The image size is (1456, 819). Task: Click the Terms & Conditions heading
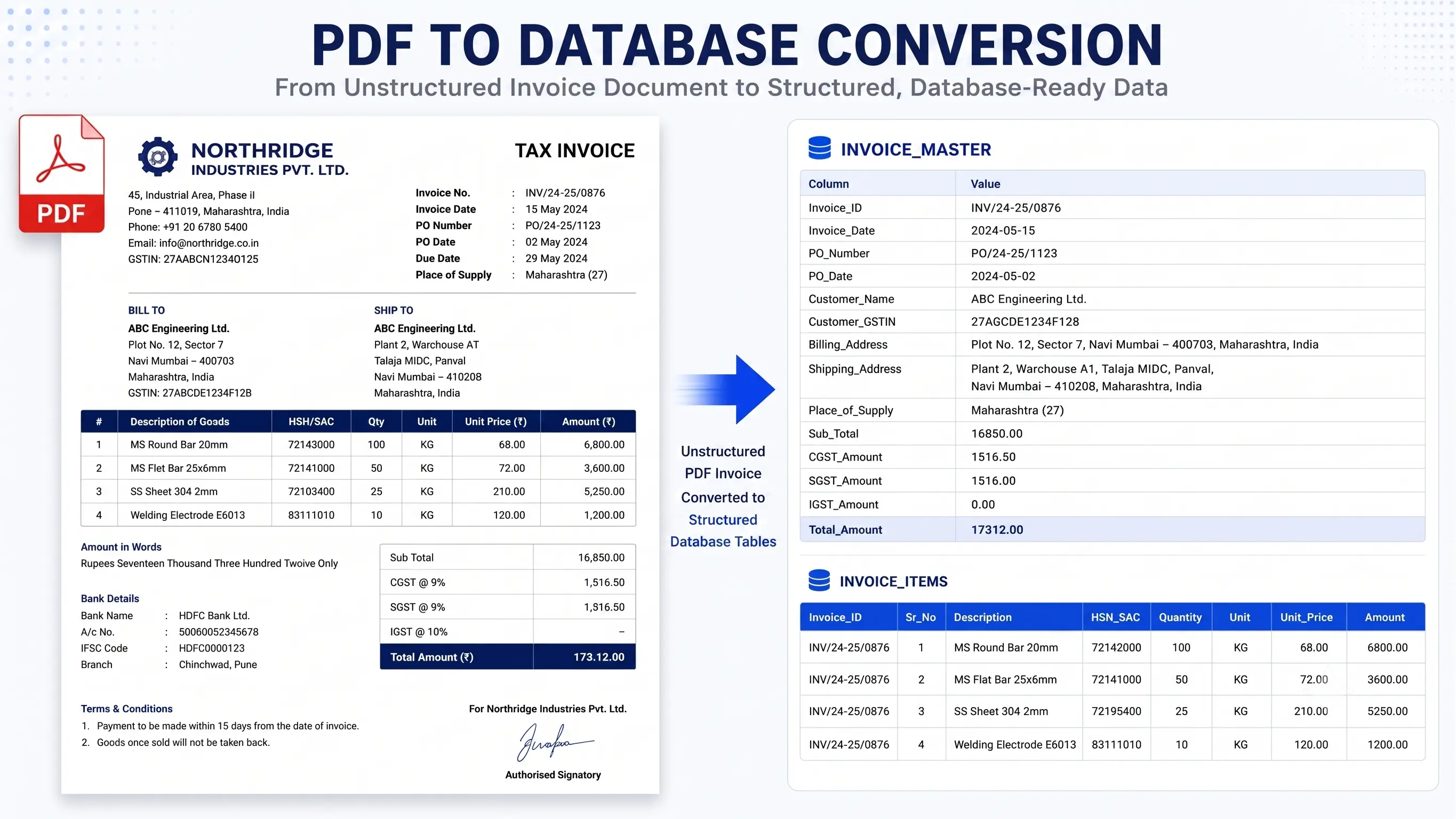click(126, 709)
